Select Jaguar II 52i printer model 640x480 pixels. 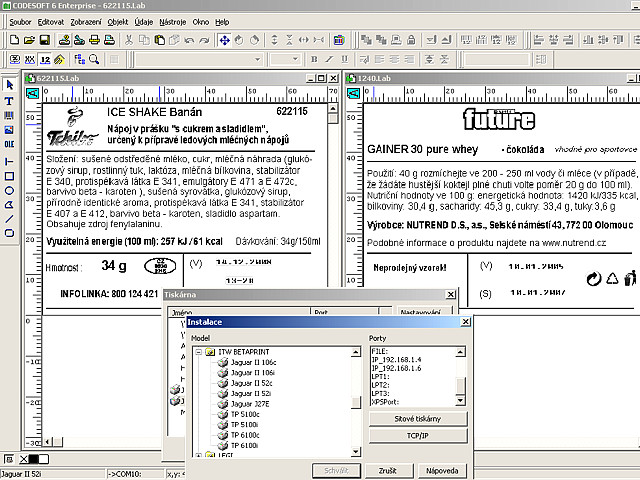pos(251,393)
